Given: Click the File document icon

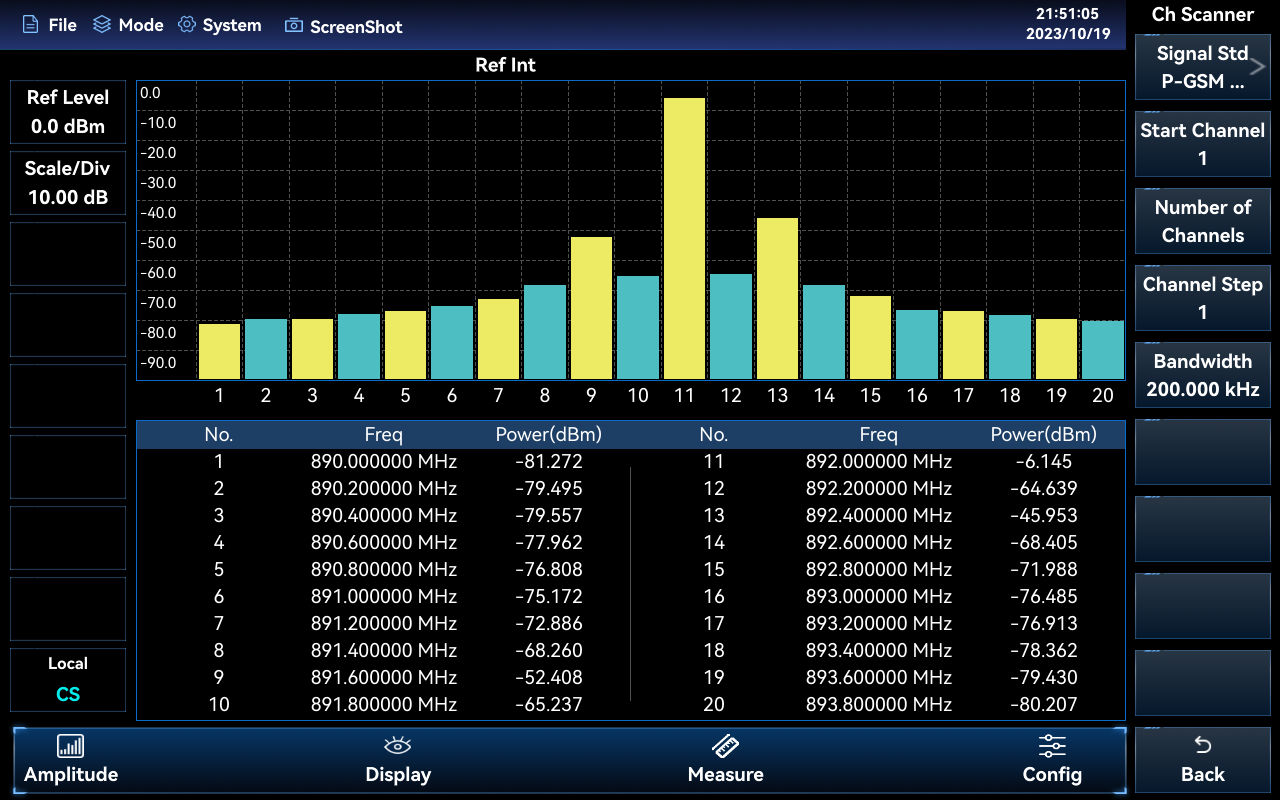Looking at the screenshot, I should tap(31, 25).
